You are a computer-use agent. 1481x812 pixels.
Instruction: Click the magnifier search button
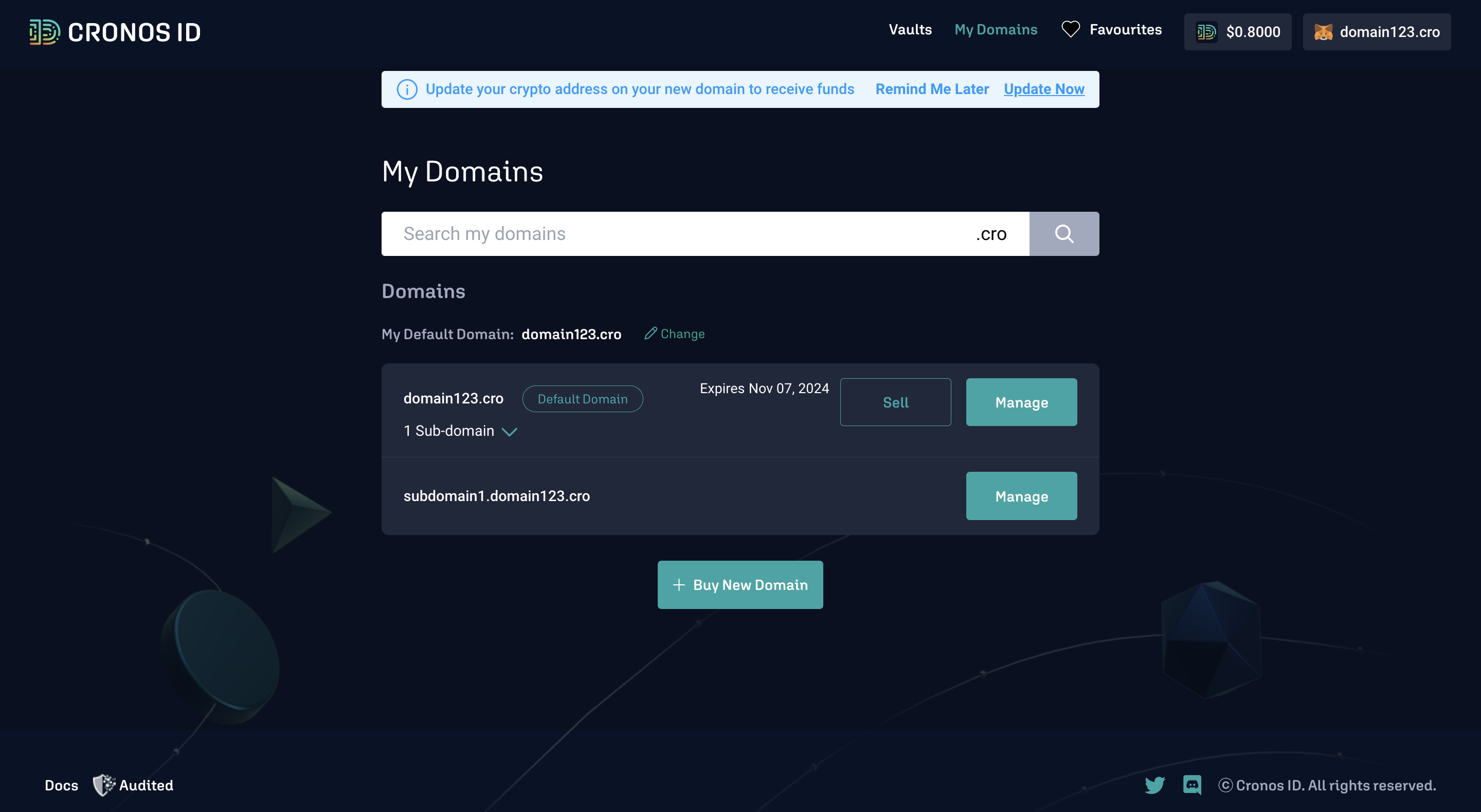coord(1063,234)
